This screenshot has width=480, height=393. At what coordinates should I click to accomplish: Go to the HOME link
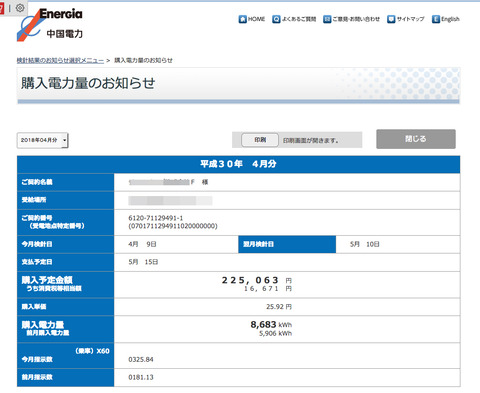click(x=256, y=19)
